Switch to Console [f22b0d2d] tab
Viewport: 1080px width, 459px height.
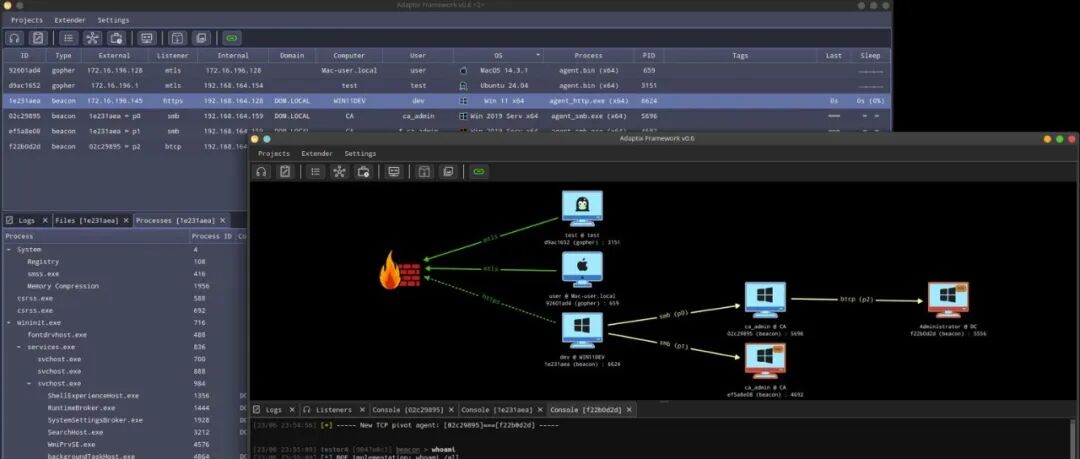[585, 410]
